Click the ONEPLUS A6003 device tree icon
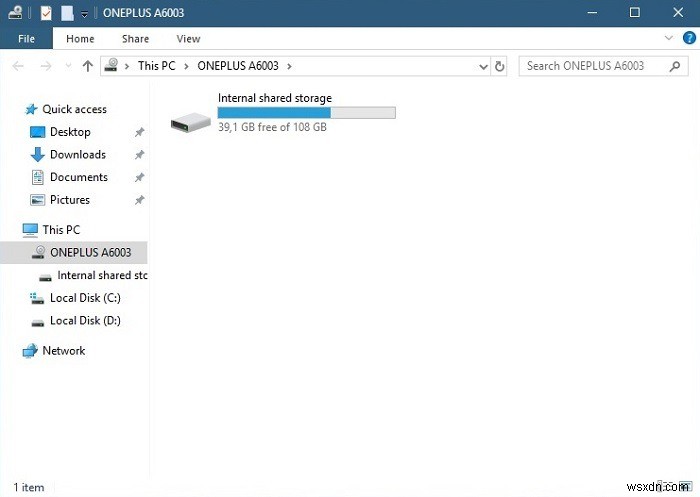This screenshot has height=497, width=700. pyautogui.click(x=38, y=252)
